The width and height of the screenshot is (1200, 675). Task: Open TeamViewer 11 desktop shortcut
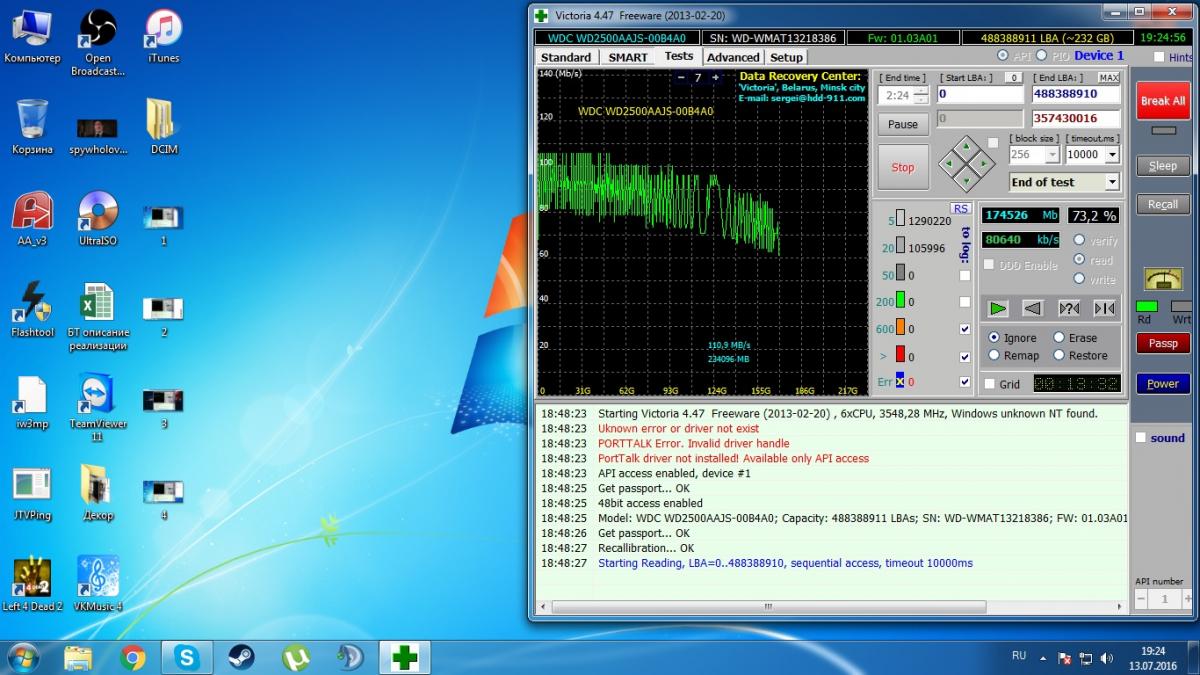(98, 408)
